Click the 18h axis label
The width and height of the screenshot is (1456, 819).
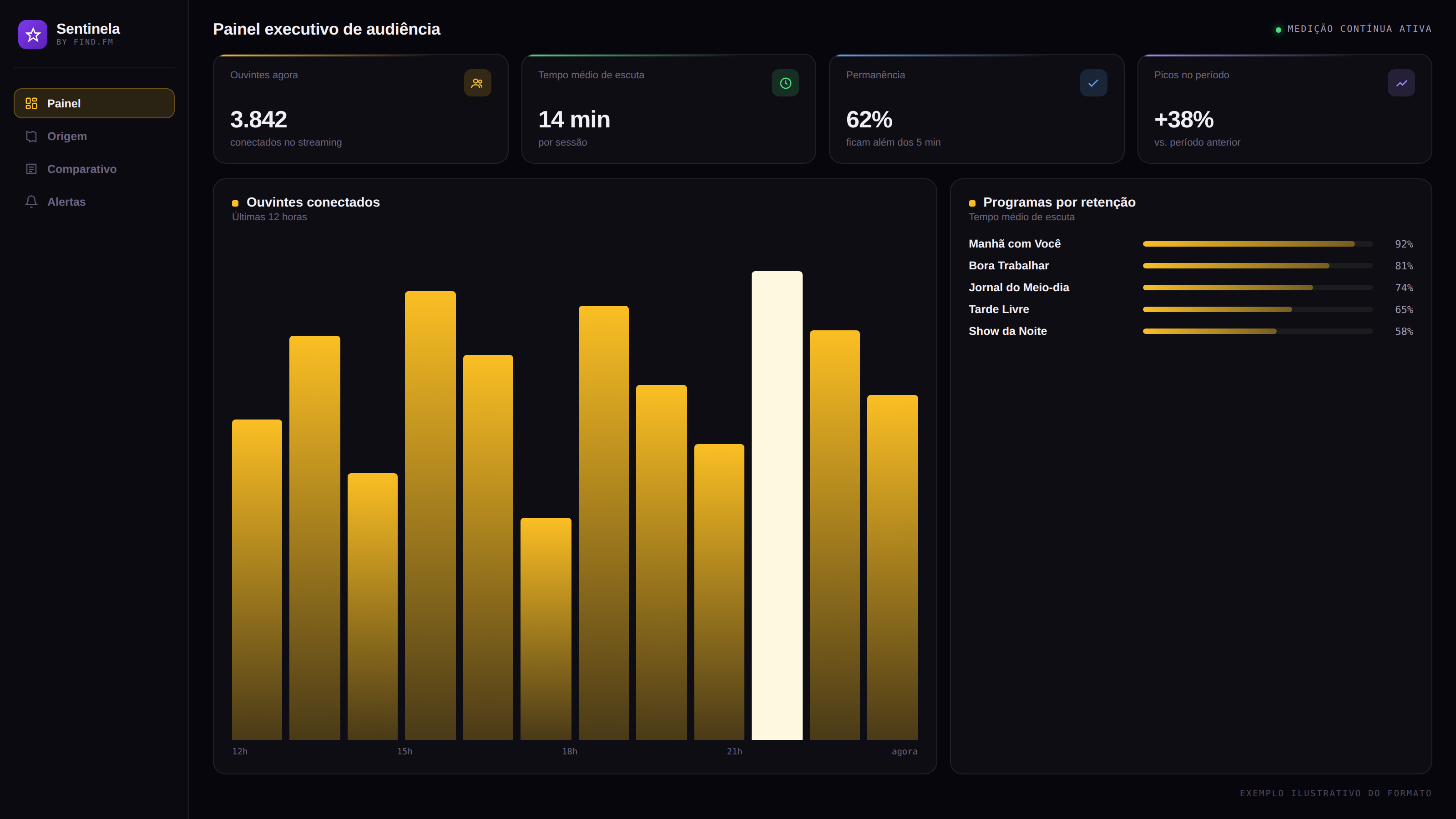point(570,751)
